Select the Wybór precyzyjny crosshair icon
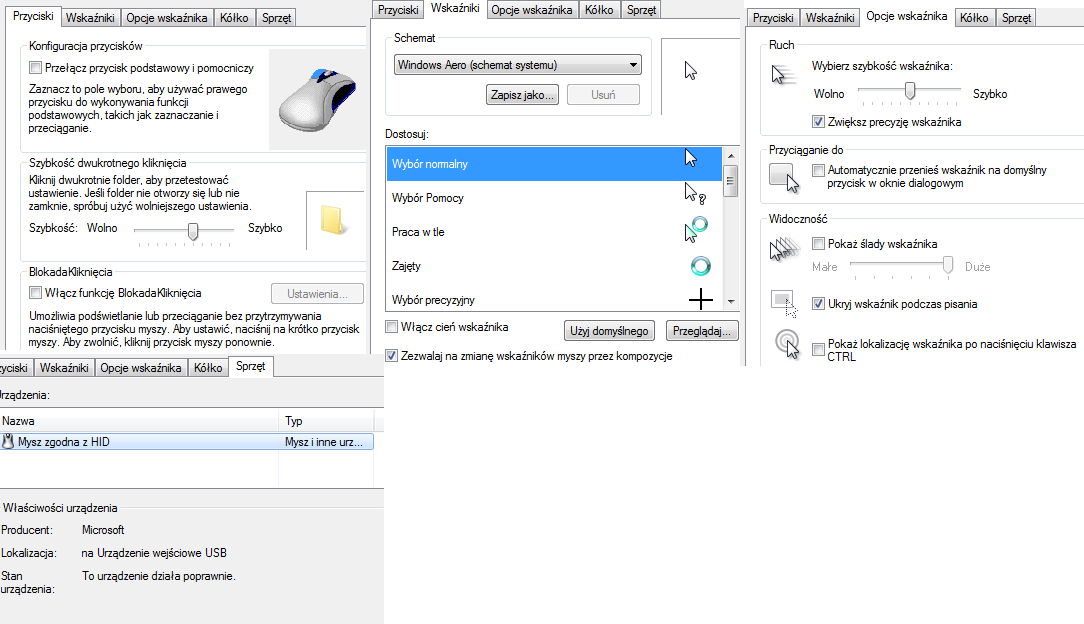Screen dimensions: 1084x624 pos(700,299)
